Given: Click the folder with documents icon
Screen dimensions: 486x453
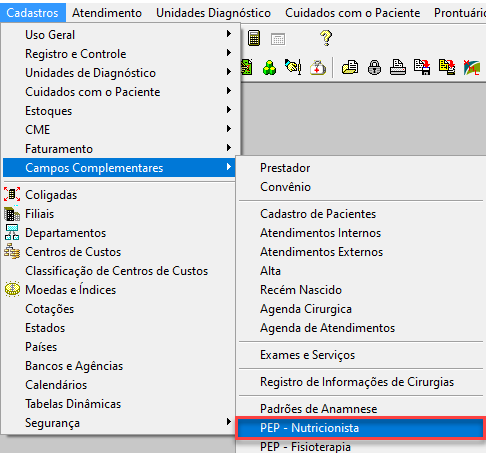Looking at the screenshot, I should point(350,67).
